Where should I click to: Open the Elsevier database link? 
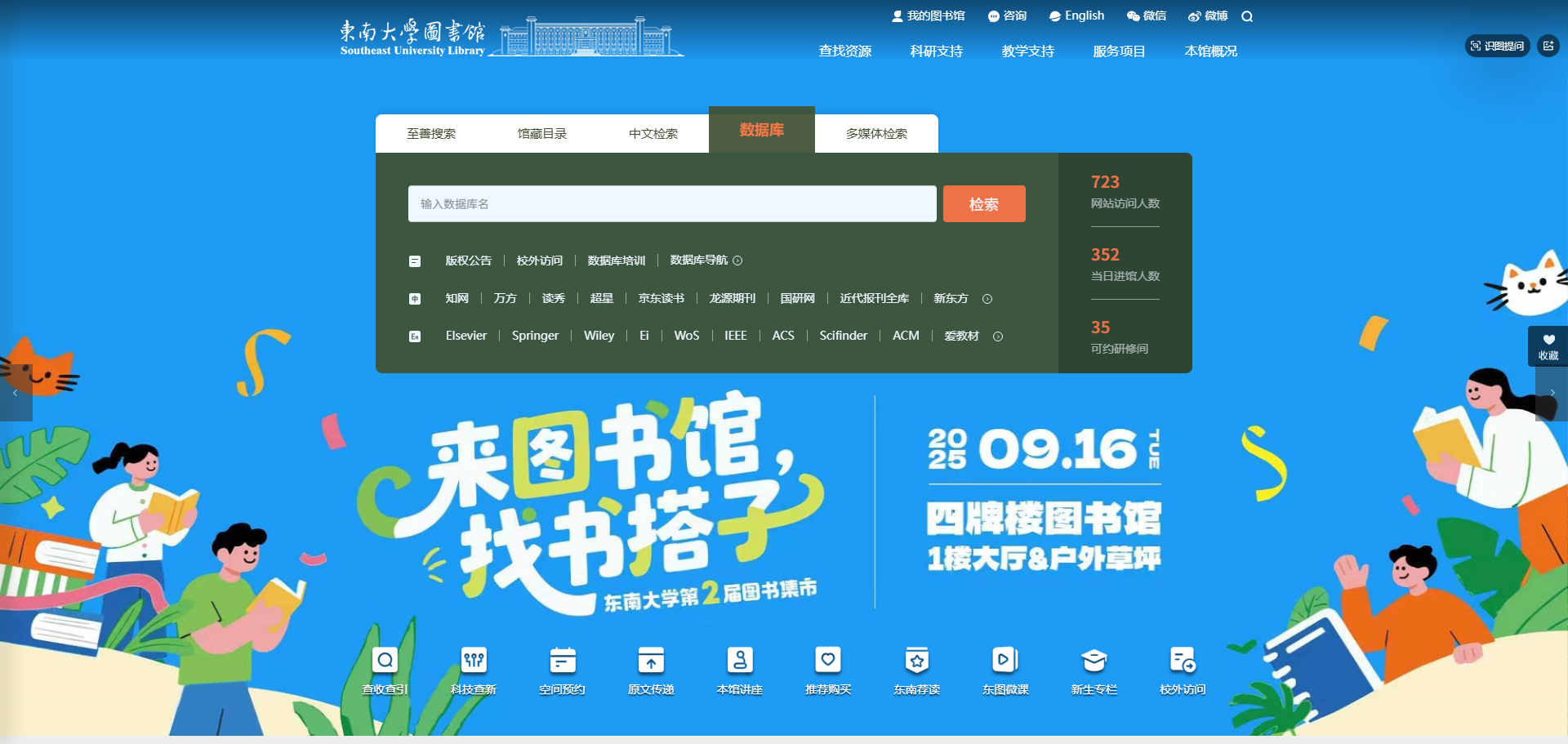tap(466, 336)
